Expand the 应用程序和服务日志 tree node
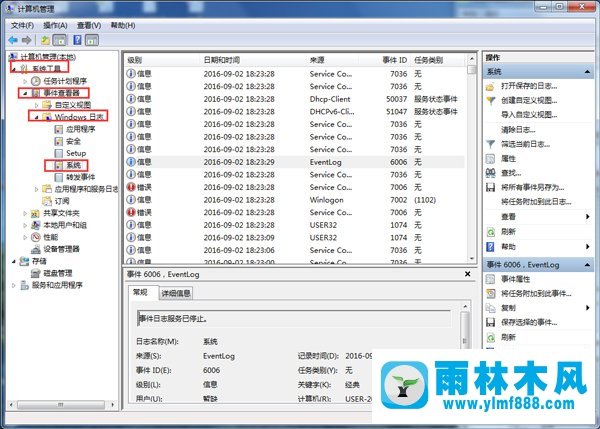The height and width of the screenshot is (429, 600). coord(37,189)
